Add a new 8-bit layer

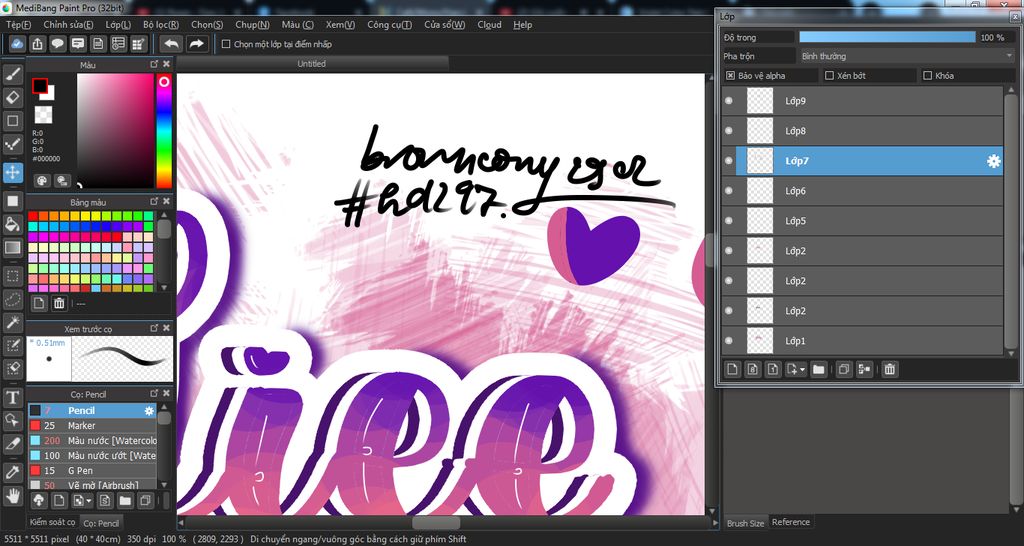(753, 369)
